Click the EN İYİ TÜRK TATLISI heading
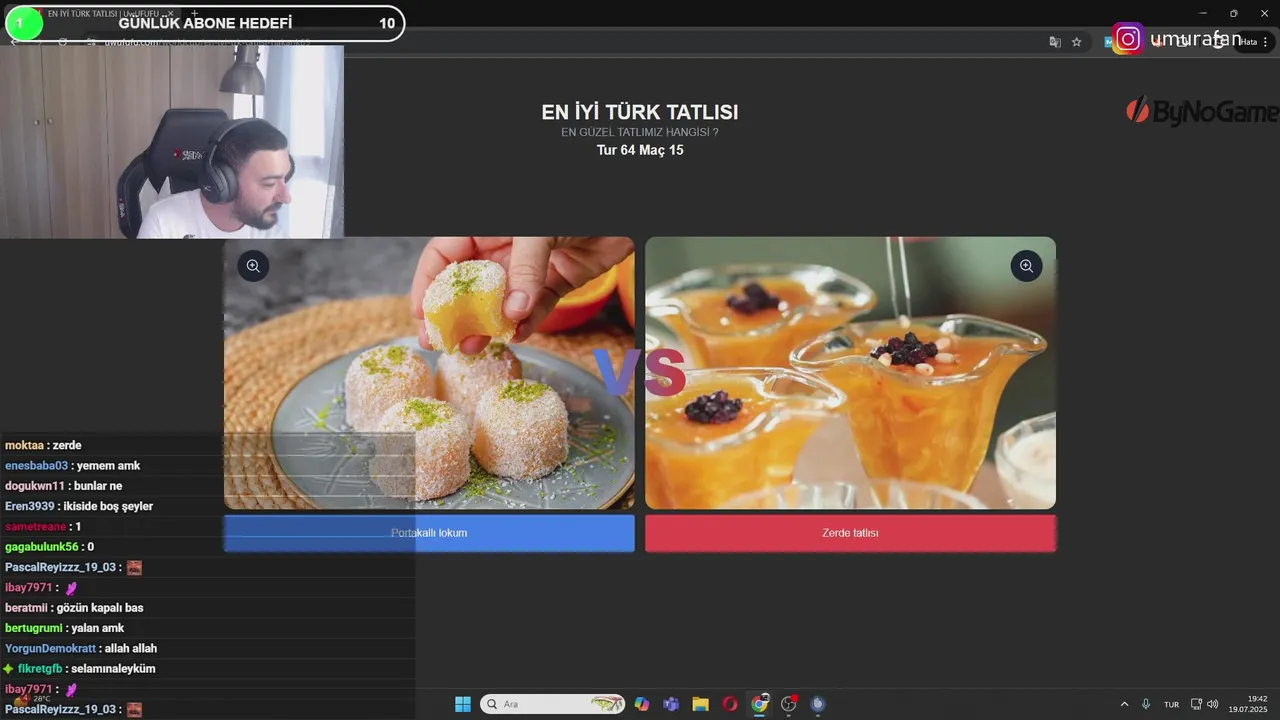The image size is (1280, 720). 640,113
